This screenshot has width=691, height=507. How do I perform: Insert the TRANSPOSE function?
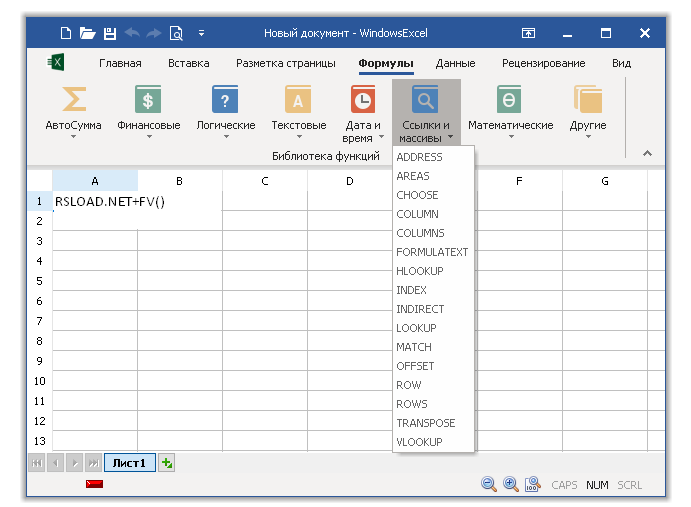433,423
